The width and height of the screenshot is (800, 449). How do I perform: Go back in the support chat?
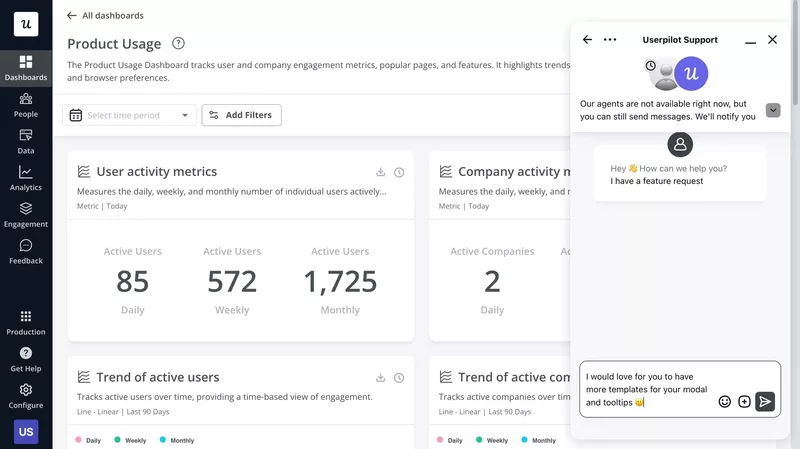(587, 40)
